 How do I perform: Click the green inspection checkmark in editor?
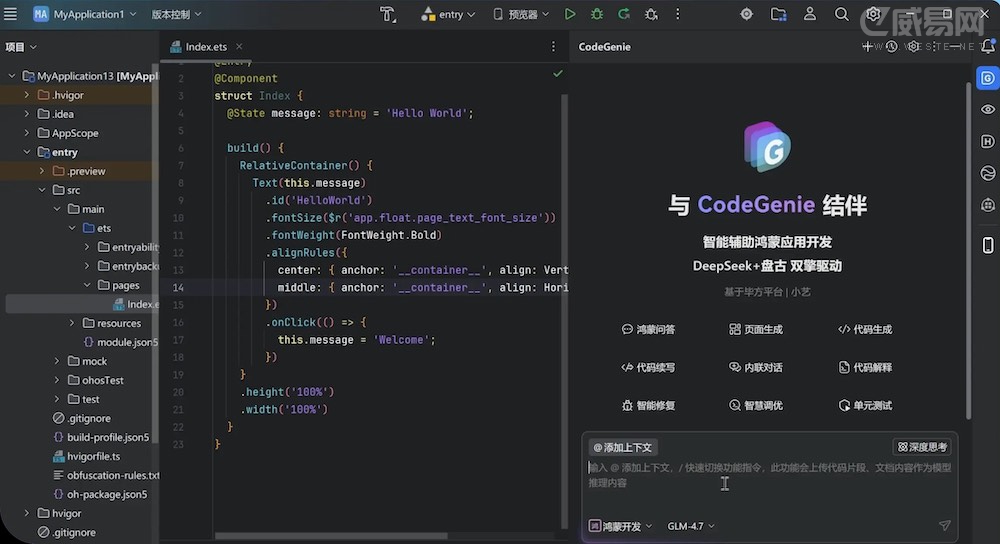557,74
